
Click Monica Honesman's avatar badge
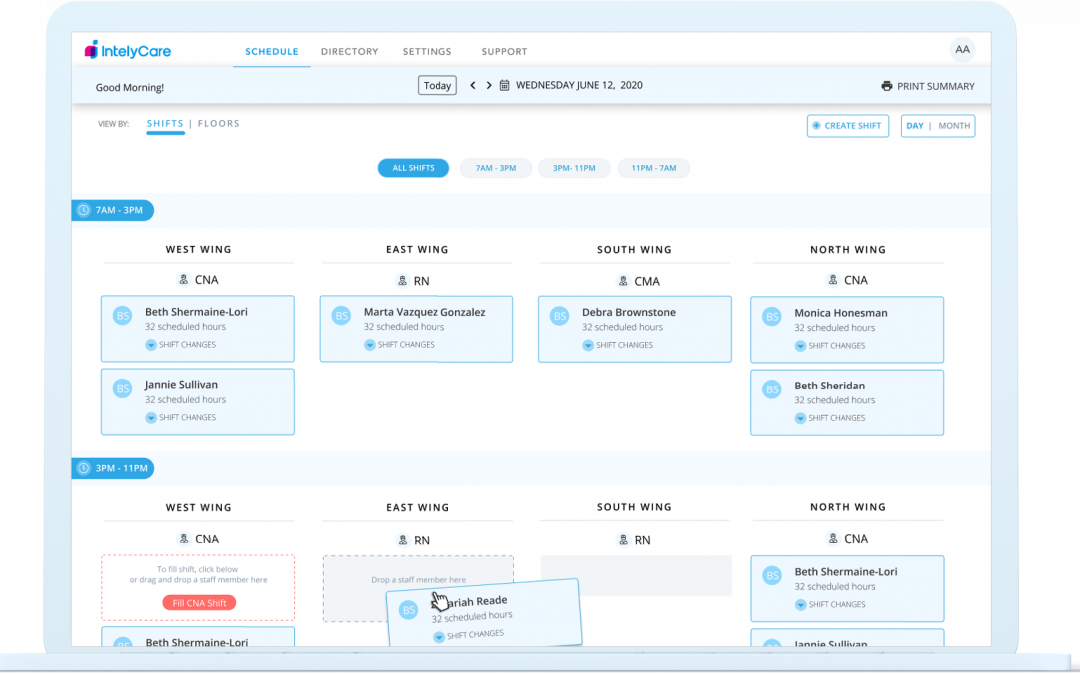(772, 317)
